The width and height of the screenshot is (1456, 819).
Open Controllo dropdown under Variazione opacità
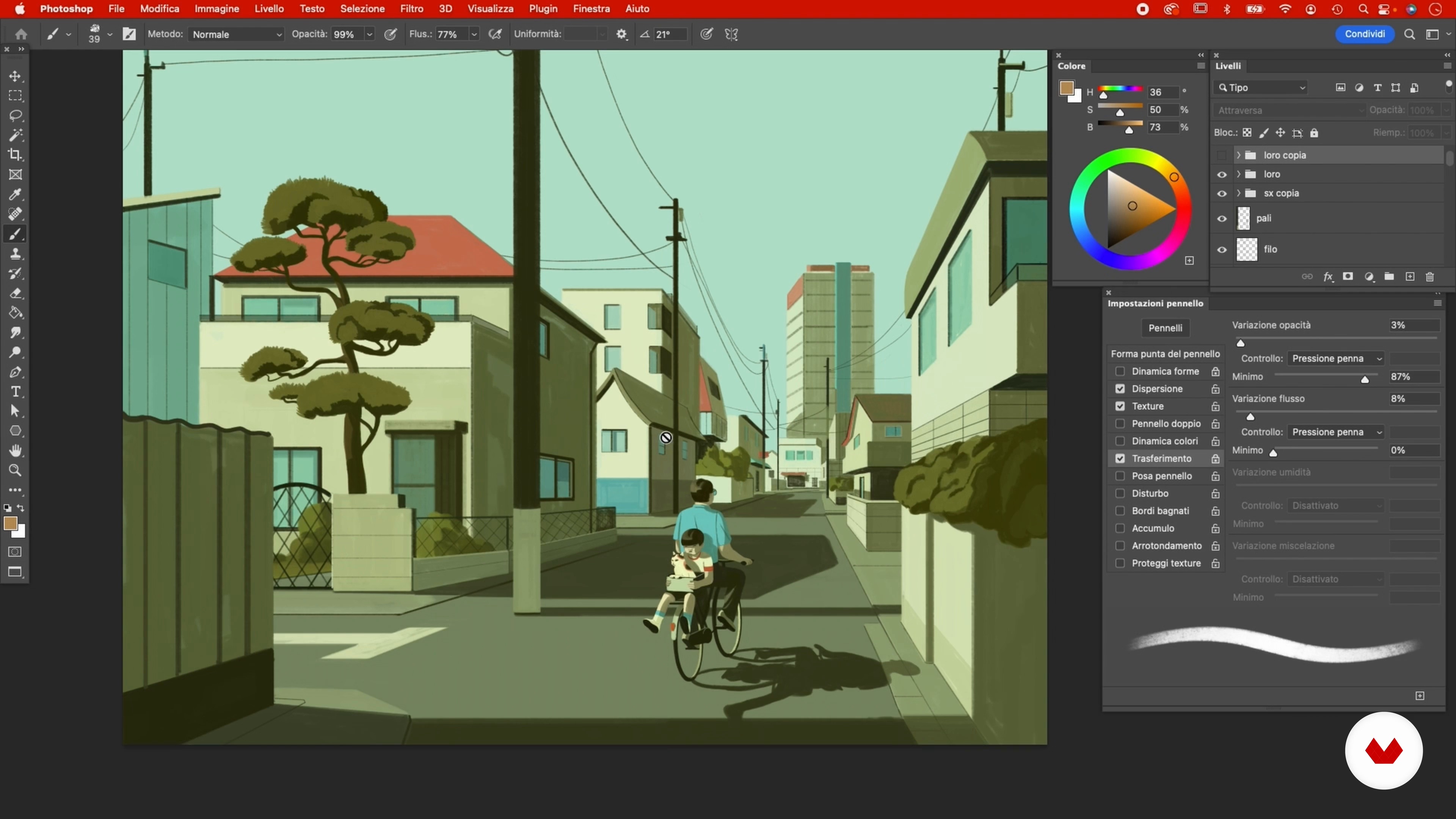point(1336,358)
